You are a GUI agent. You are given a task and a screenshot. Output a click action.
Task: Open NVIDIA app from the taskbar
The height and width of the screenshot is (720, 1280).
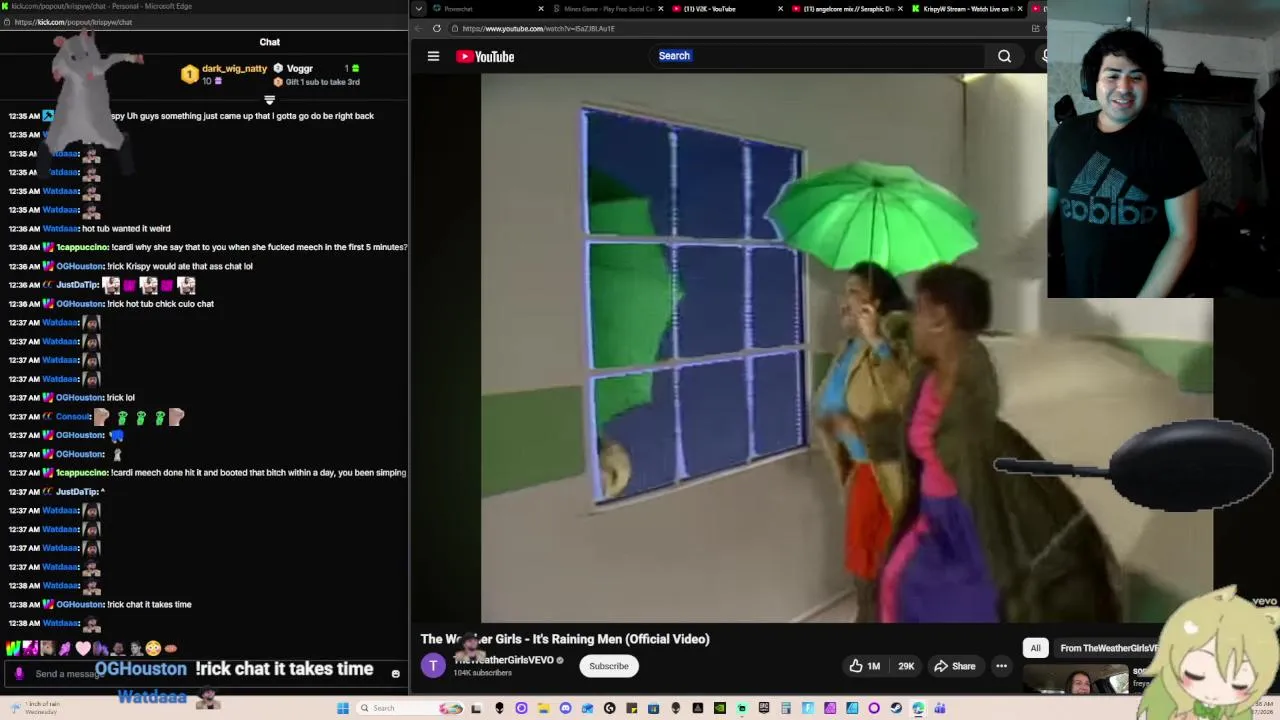[719, 708]
